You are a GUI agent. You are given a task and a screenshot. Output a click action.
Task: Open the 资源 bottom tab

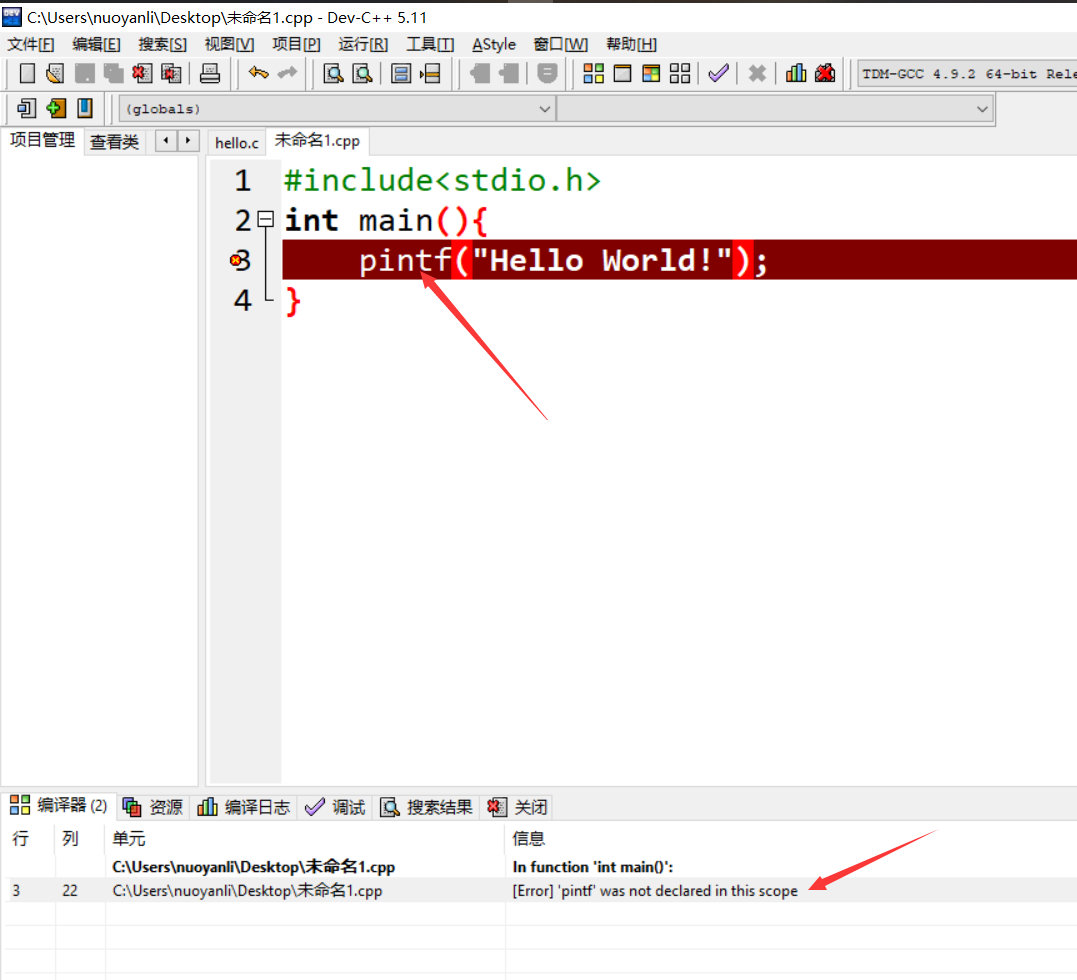point(152,807)
